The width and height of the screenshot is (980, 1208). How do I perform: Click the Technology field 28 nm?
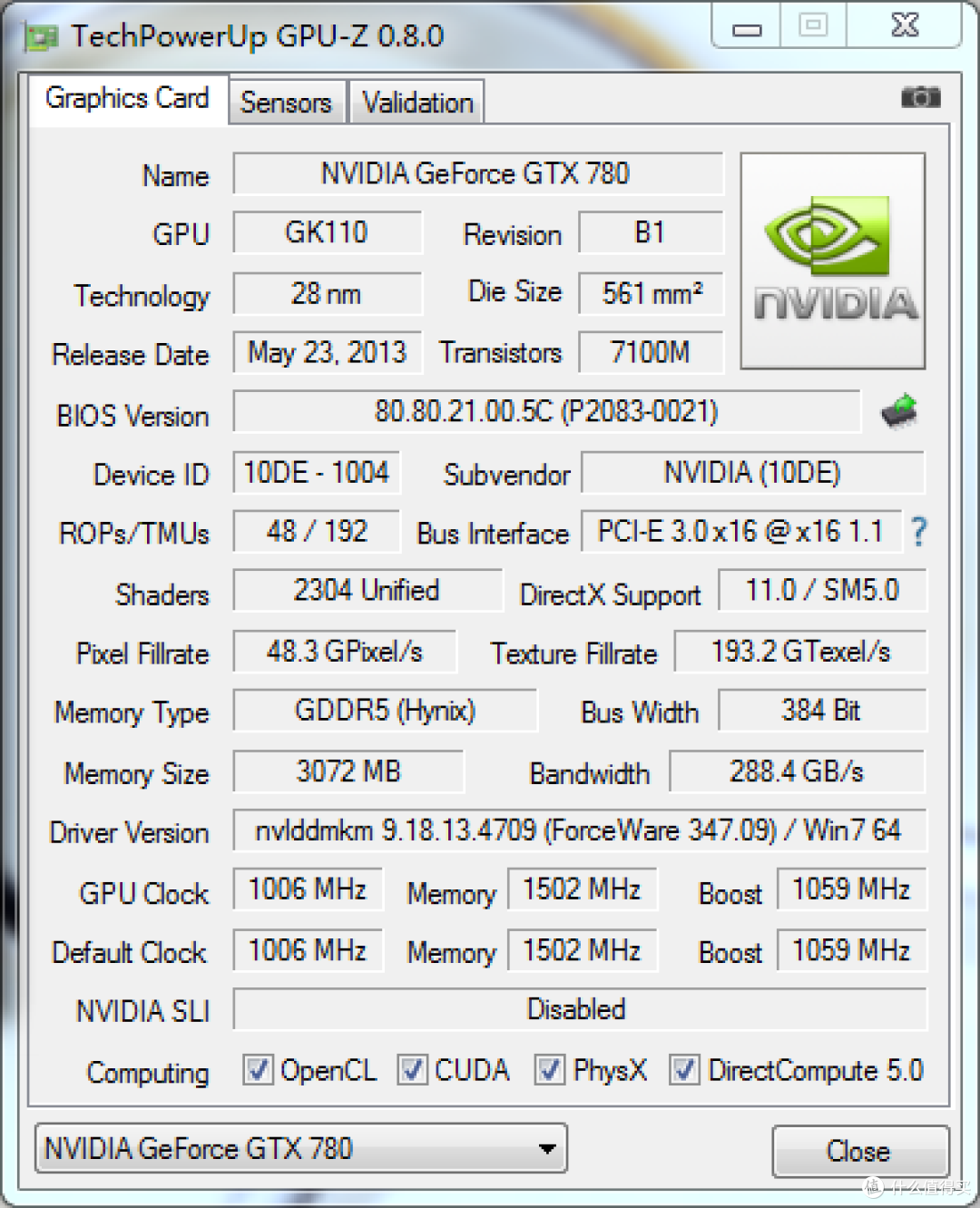(x=327, y=293)
